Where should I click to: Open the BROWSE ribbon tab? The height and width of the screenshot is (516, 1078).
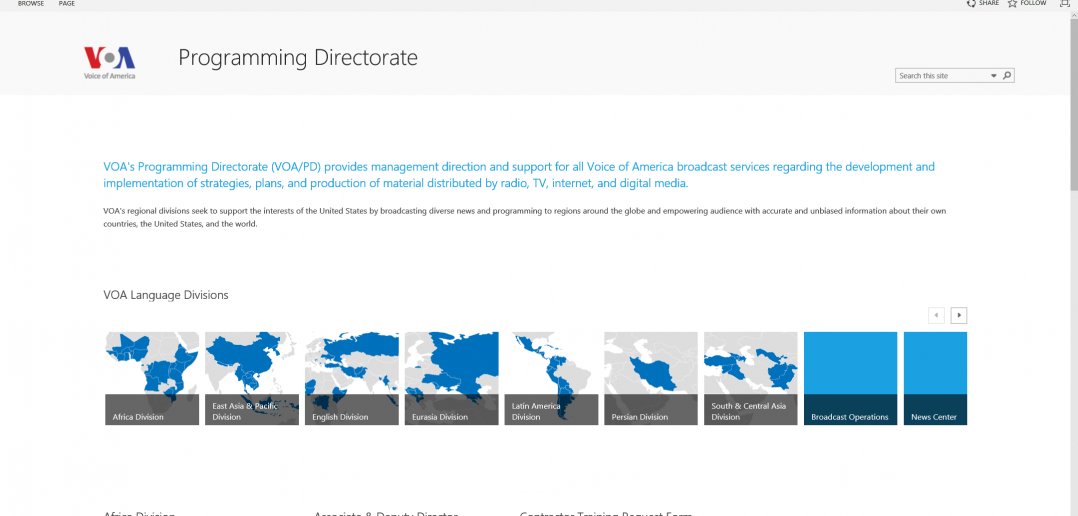pyautogui.click(x=30, y=3)
